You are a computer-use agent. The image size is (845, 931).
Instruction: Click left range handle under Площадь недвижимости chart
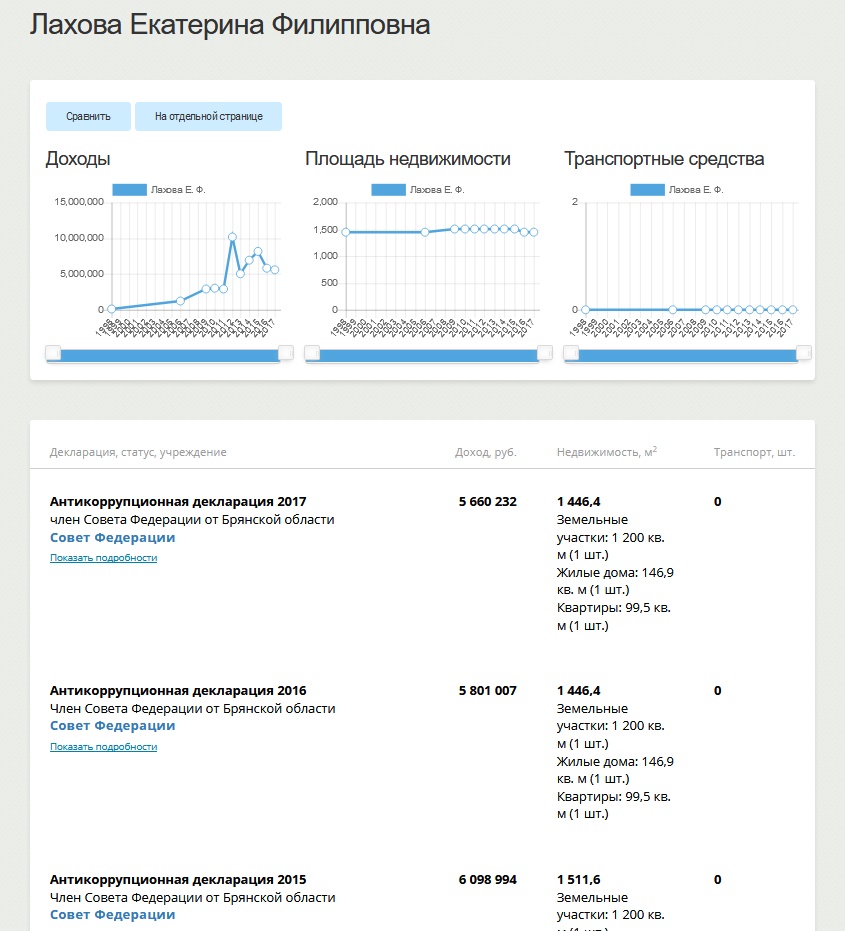(312, 353)
